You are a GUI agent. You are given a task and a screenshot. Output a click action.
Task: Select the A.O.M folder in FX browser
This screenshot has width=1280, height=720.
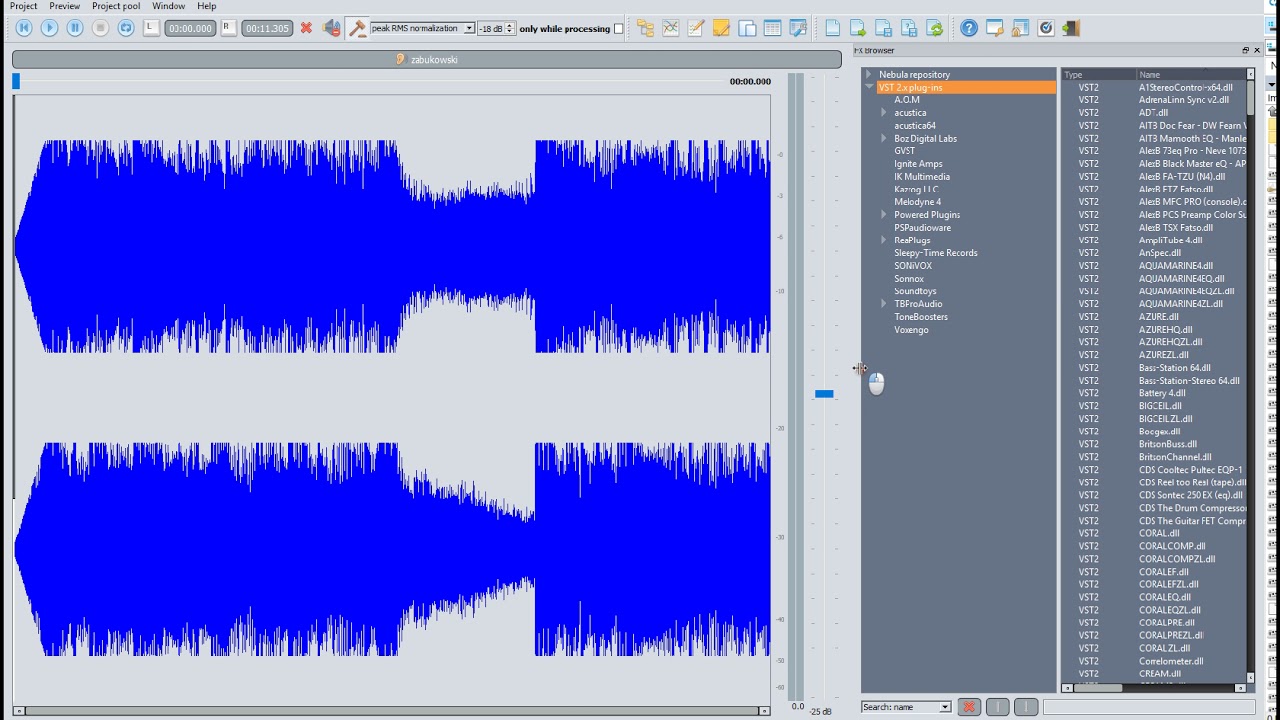[907, 100]
